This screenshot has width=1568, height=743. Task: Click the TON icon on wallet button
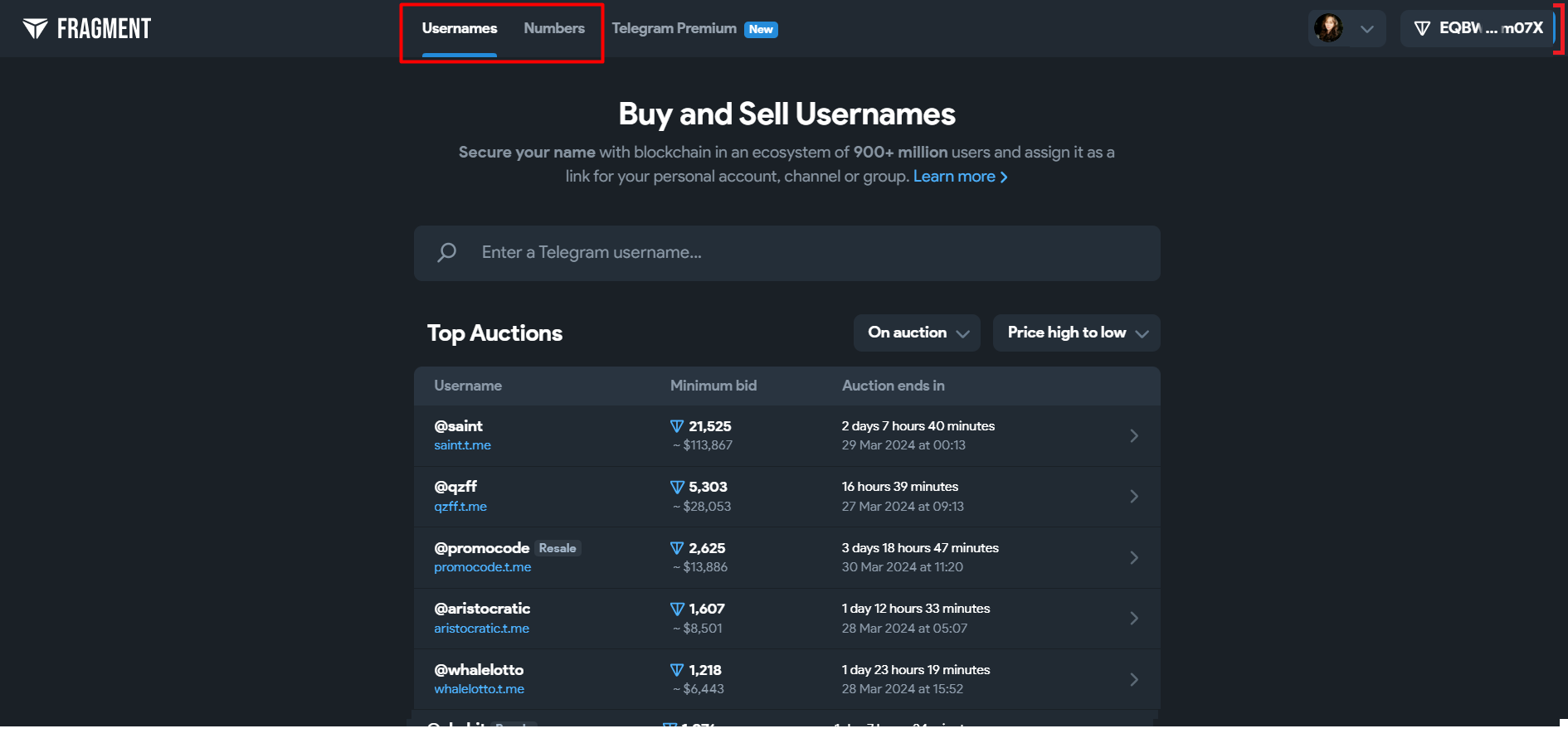pyautogui.click(x=1422, y=28)
